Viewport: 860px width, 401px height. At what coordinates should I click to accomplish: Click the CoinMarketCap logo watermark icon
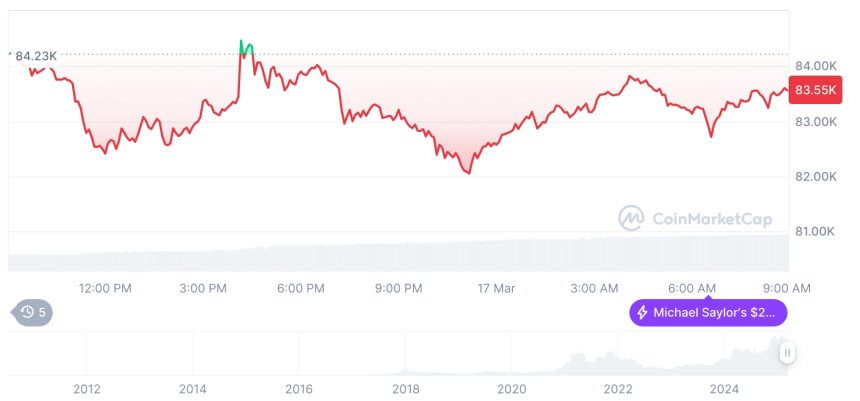click(x=631, y=217)
